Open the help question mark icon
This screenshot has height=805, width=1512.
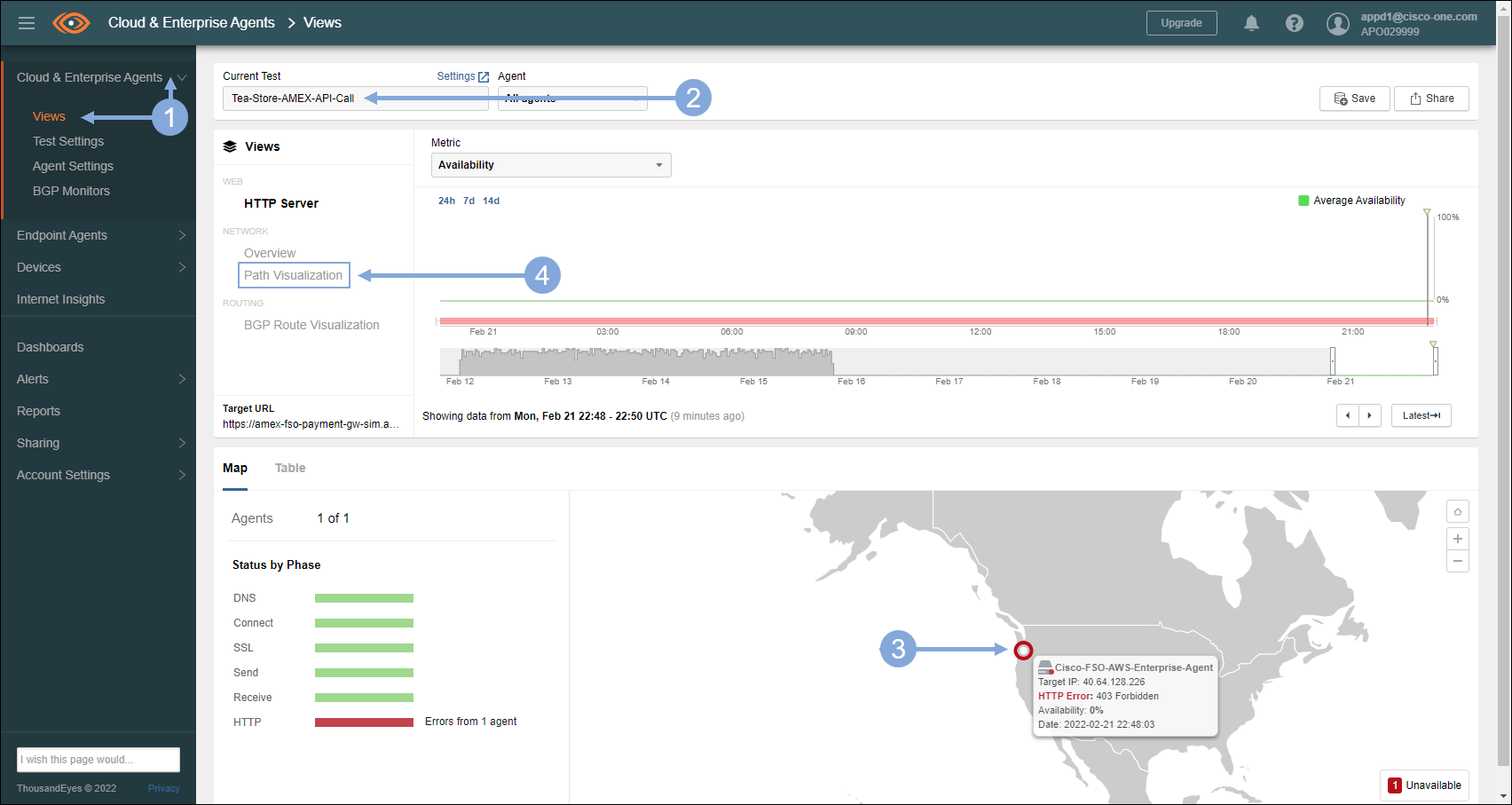click(1295, 23)
